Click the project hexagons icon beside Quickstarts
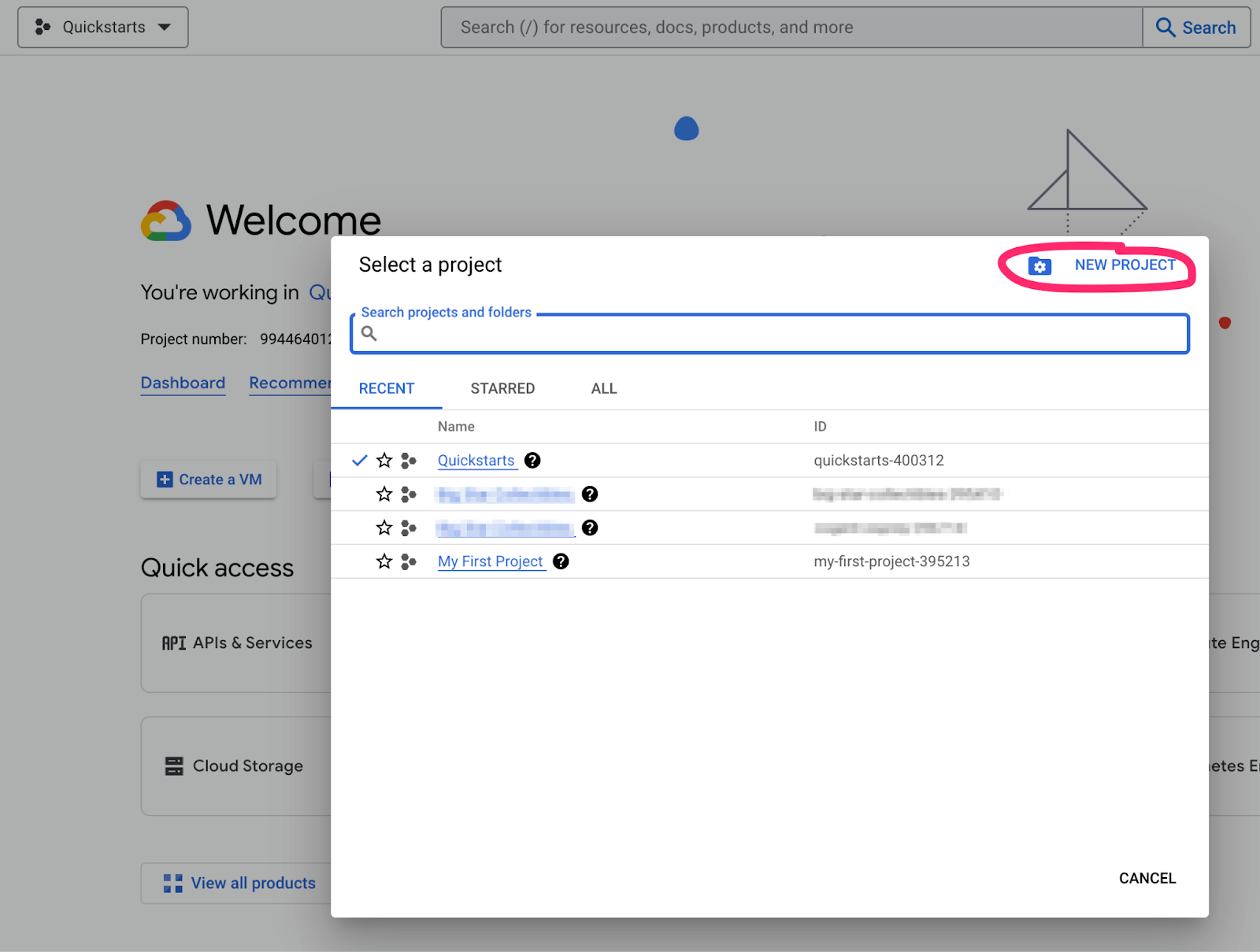The width and height of the screenshot is (1260, 952). 409,461
